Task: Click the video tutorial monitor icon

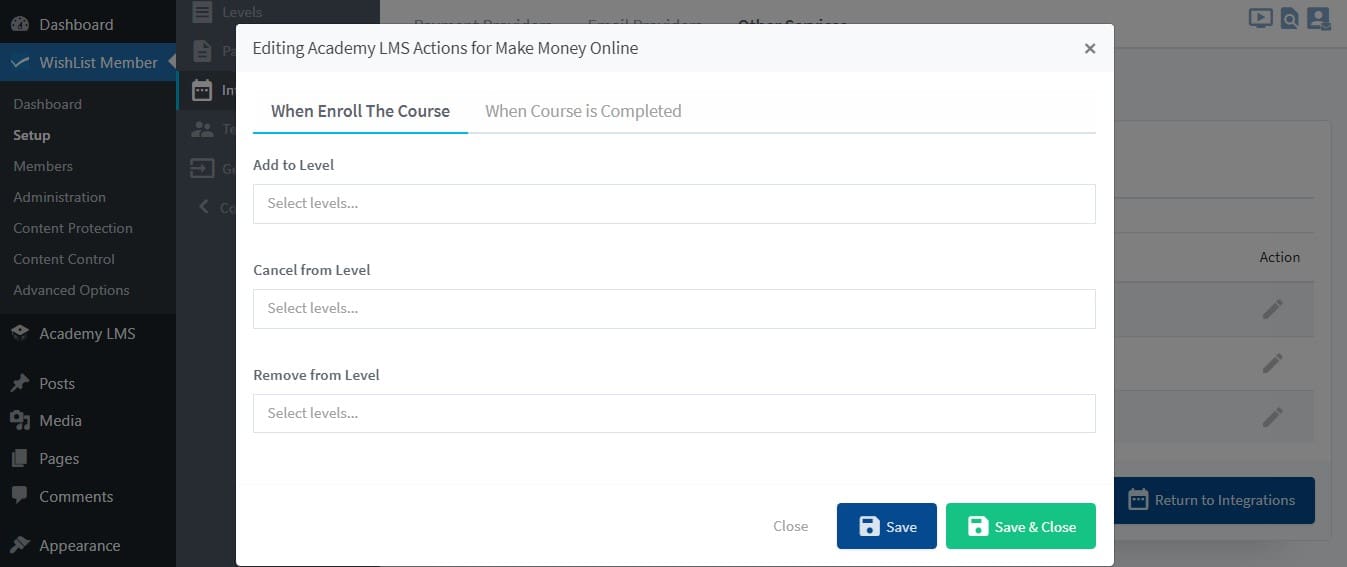Action: coord(1261,18)
